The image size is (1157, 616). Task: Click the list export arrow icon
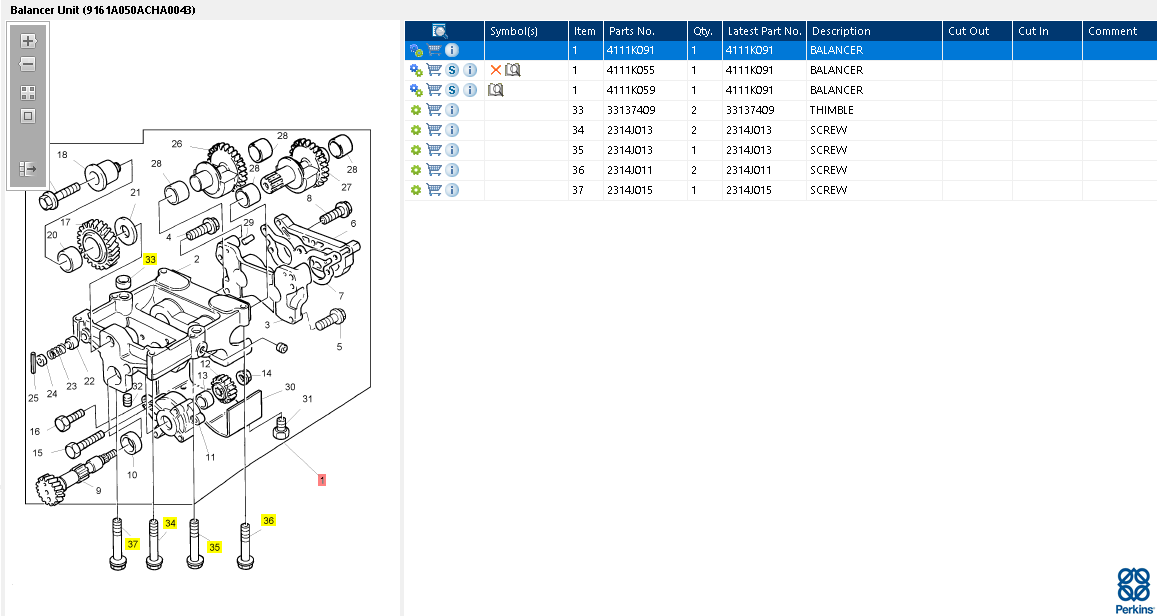pyautogui.click(x=28, y=169)
